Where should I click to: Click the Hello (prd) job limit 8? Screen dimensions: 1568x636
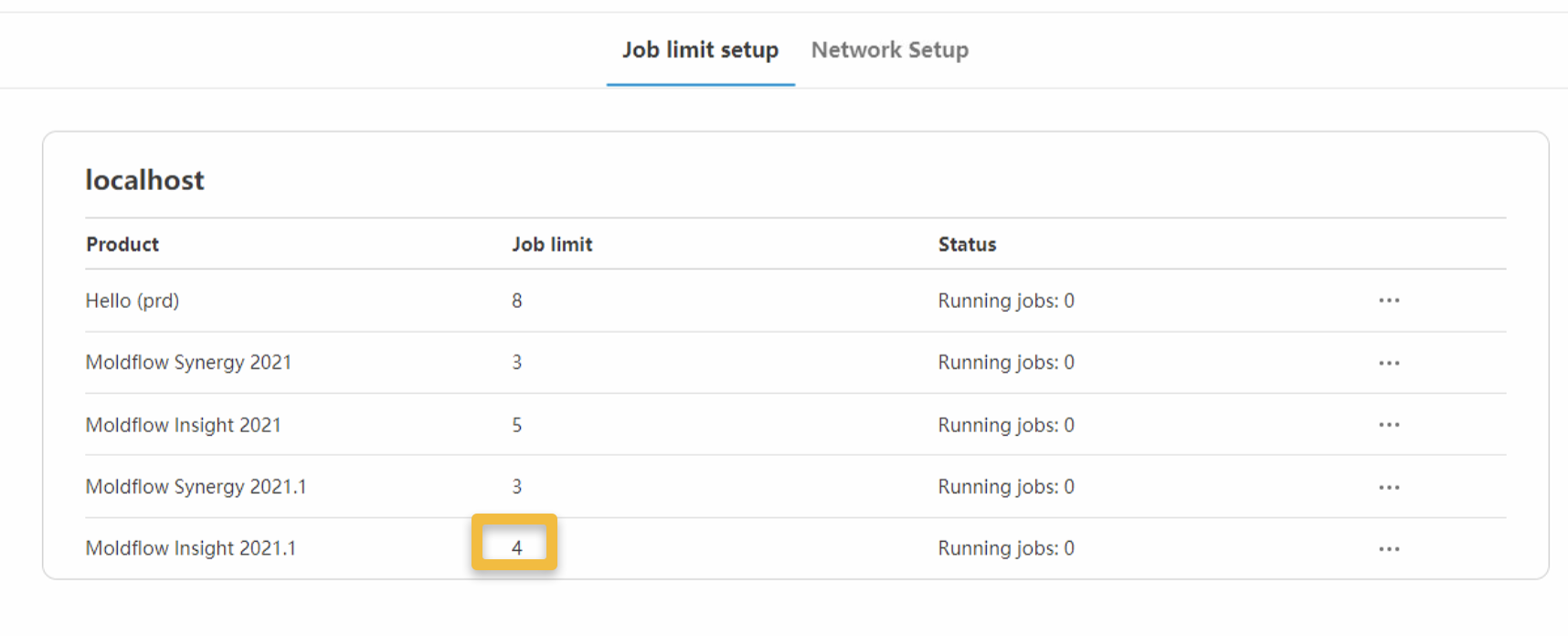click(516, 301)
